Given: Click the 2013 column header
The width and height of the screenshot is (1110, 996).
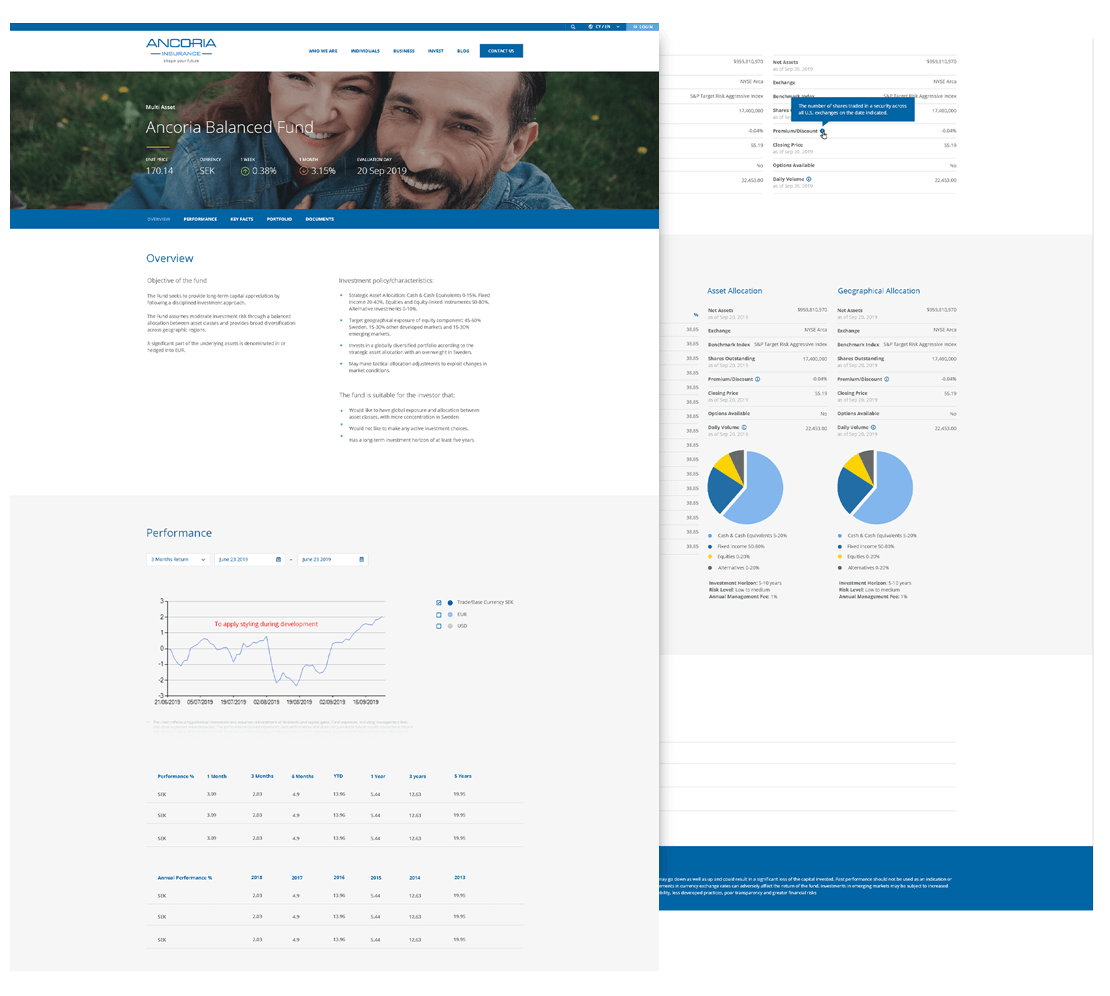Looking at the screenshot, I should pyautogui.click(x=460, y=878).
